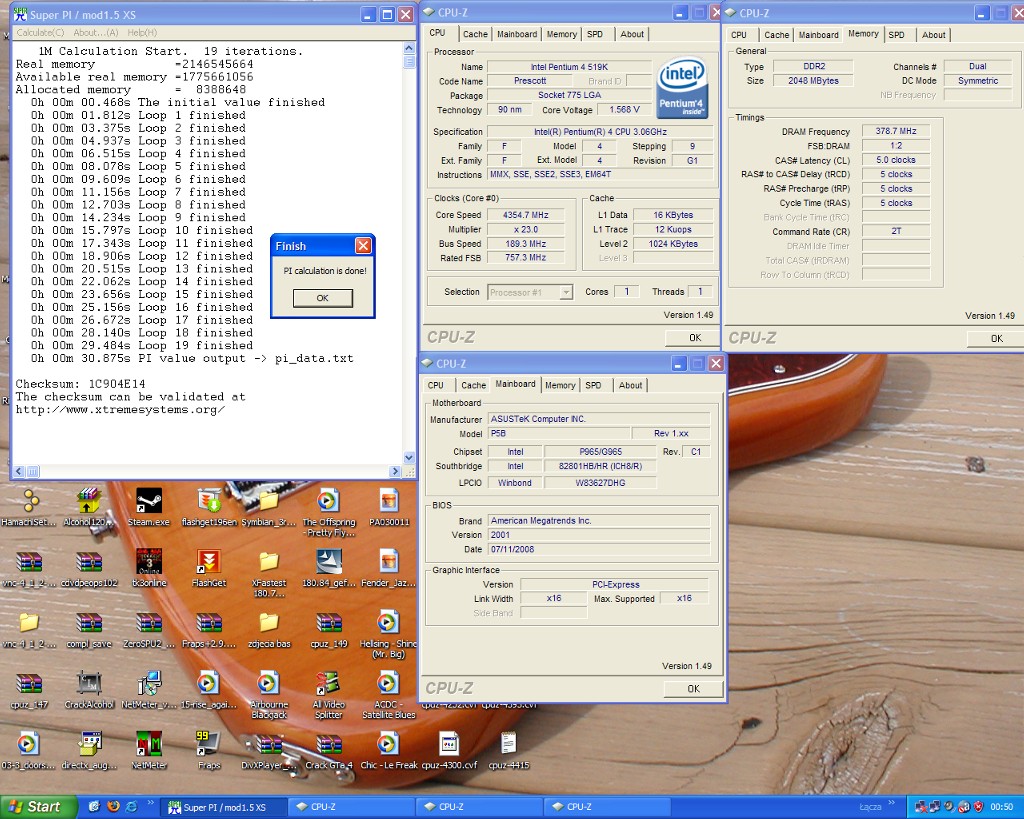The image size is (1024, 819).
Task: Click Super PI vertical scrollbar down arrow
Action: (409, 458)
